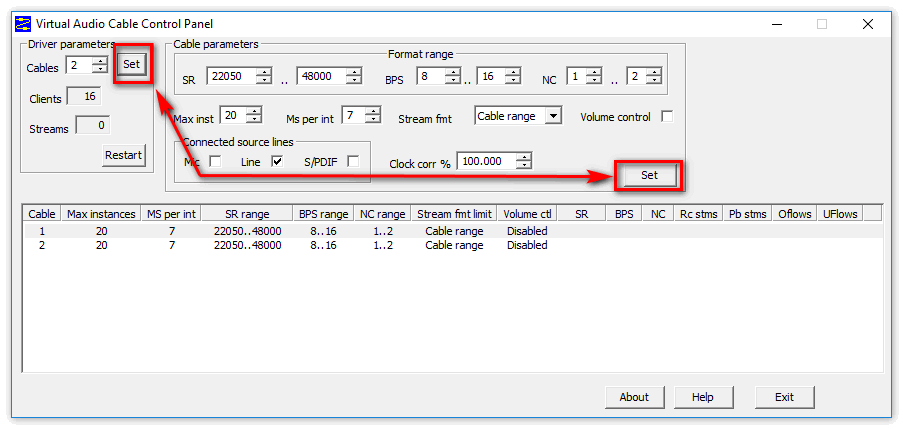903x429 pixels.
Task: Click the Clock corr % stepper arrows
Action: pyautogui.click(x=524, y=161)
